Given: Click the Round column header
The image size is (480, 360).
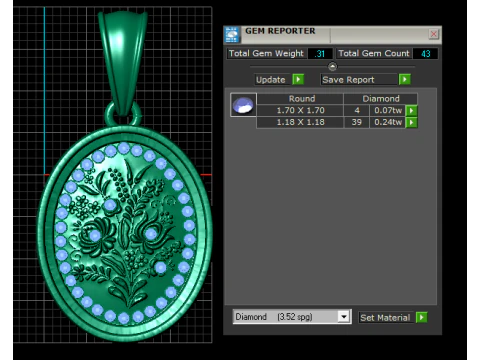Looking at the screenshot, I should point(301,99).
